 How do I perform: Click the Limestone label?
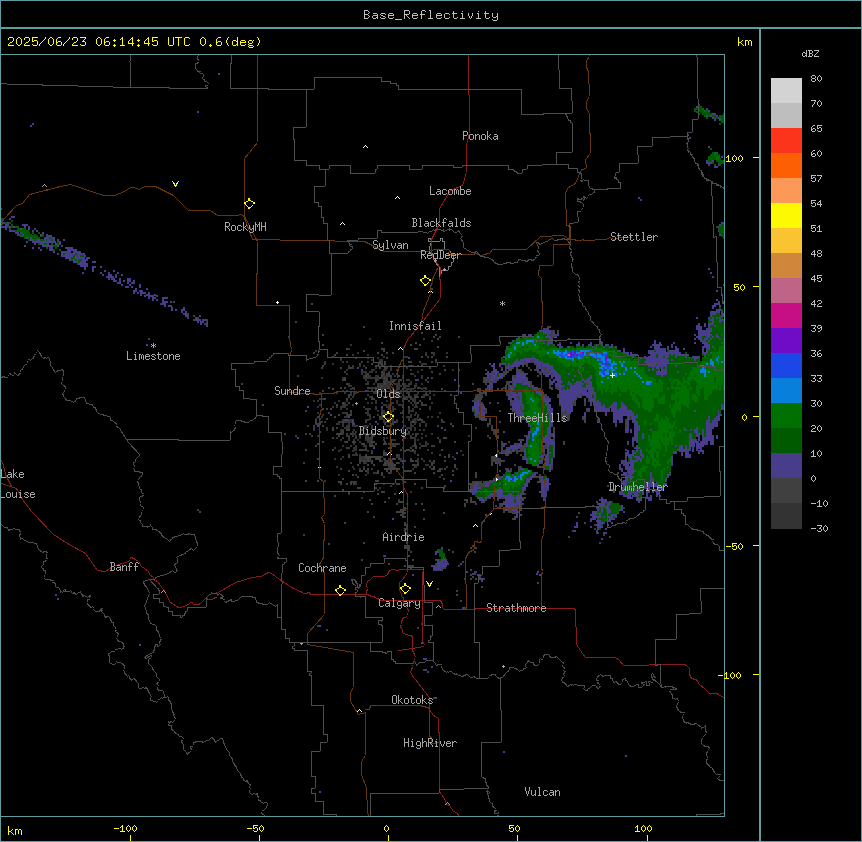point(153,356)
